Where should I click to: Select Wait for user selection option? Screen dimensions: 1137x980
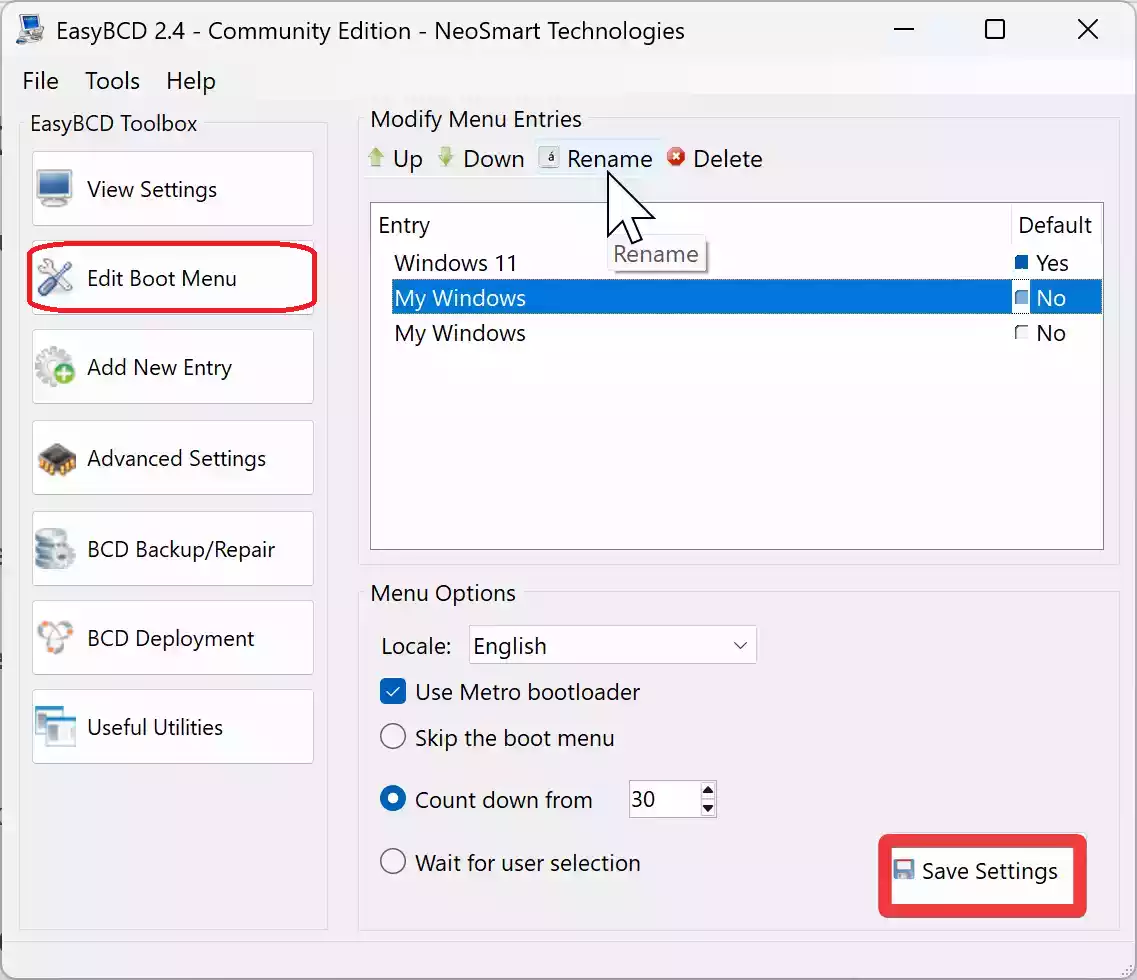coord(393,862)
